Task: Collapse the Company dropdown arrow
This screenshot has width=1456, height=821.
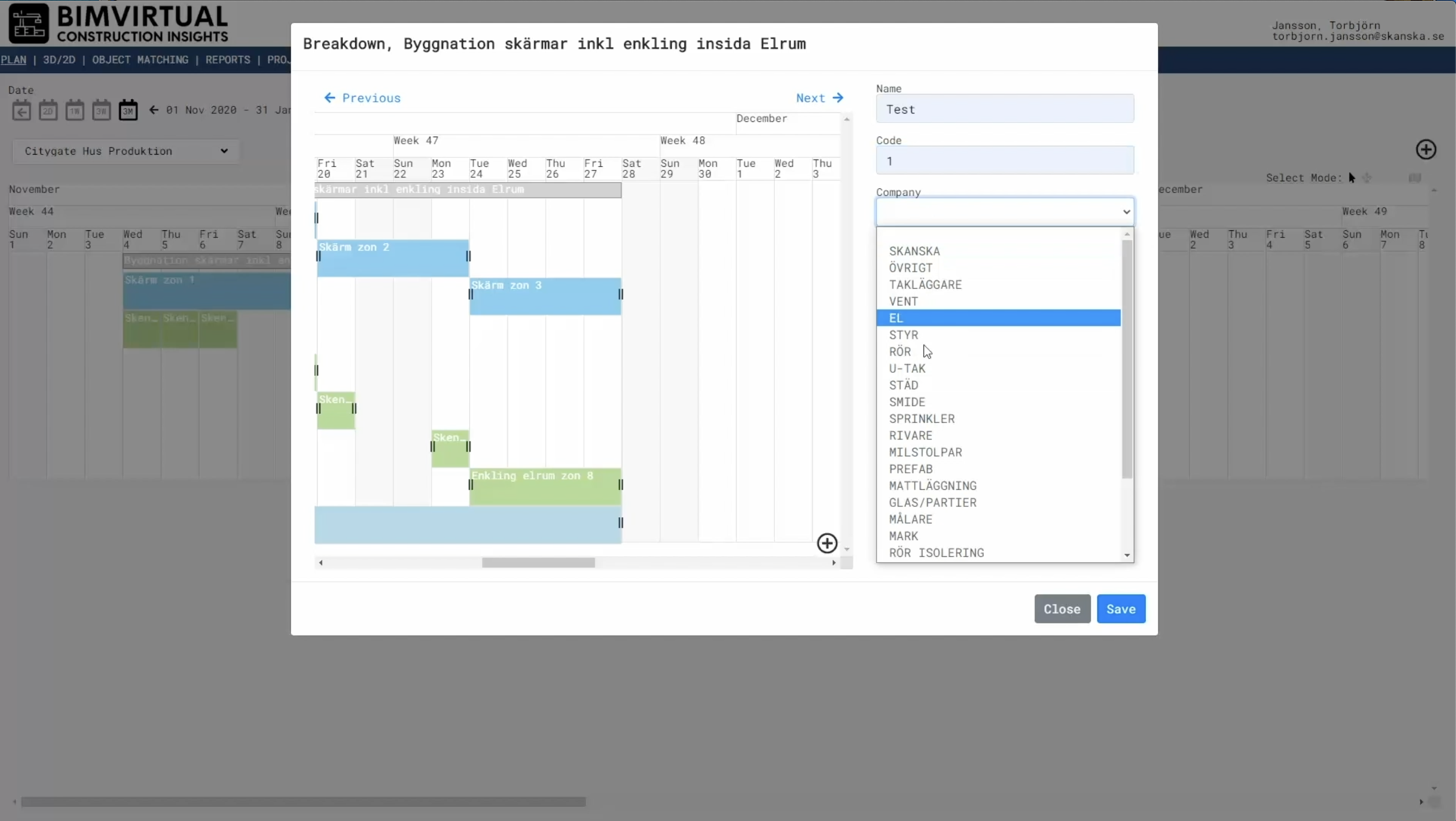Action: click(x=1126, y=212)
